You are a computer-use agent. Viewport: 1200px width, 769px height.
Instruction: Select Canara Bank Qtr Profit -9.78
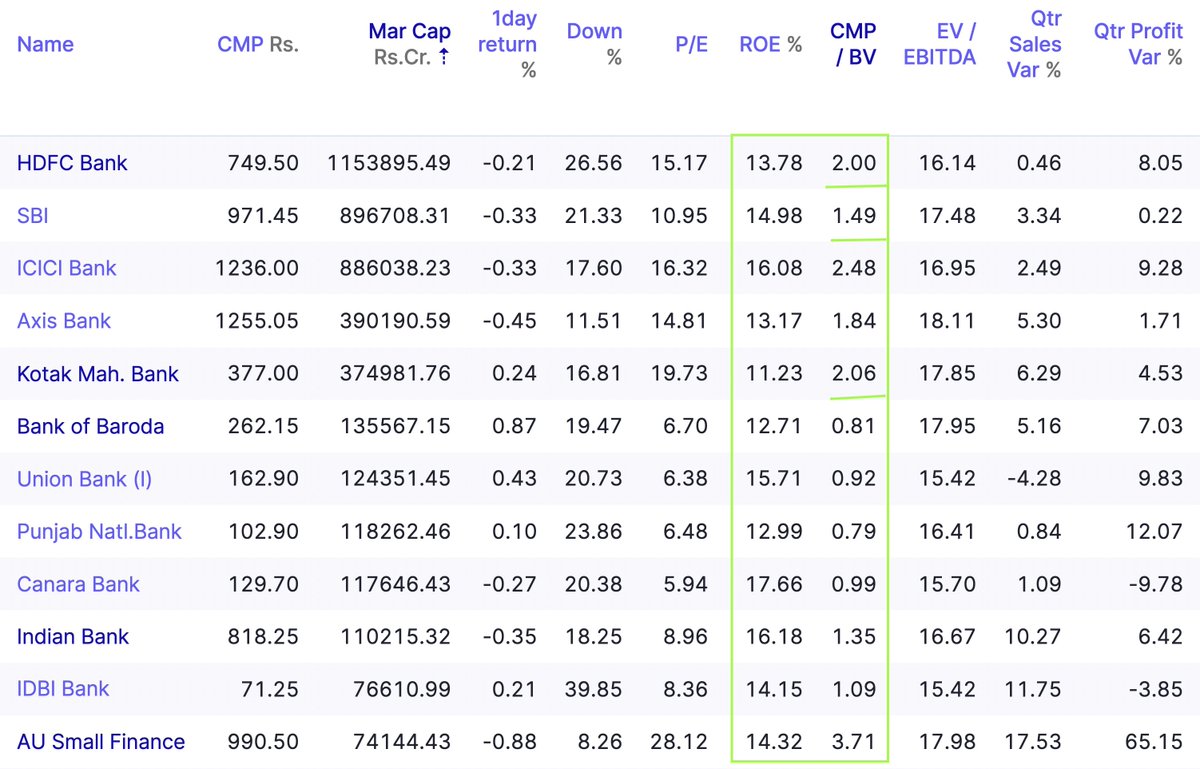(x=1157, y=584)
